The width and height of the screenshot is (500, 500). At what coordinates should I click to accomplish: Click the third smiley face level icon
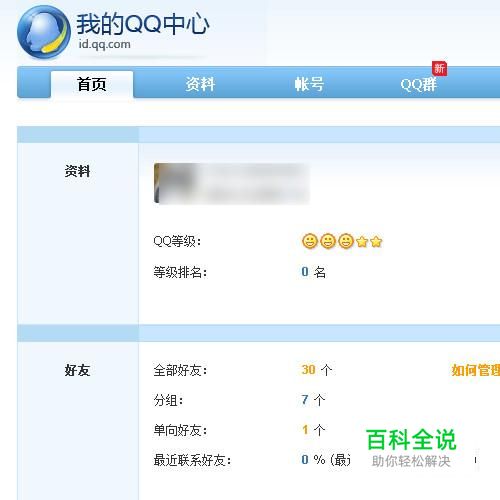coord(346,241)
